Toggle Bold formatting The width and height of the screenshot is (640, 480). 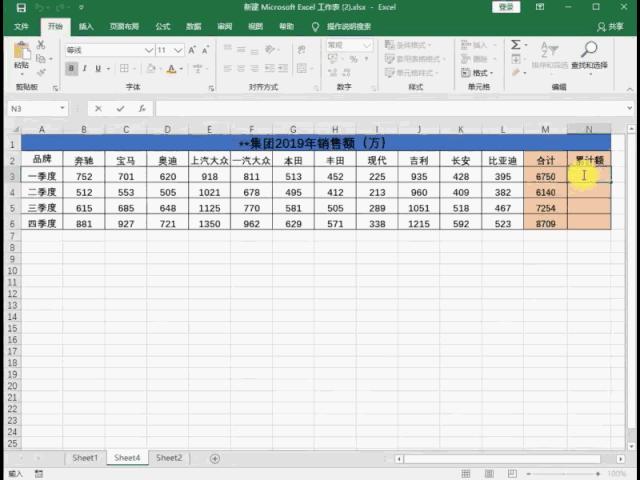[x=71, y=69]
